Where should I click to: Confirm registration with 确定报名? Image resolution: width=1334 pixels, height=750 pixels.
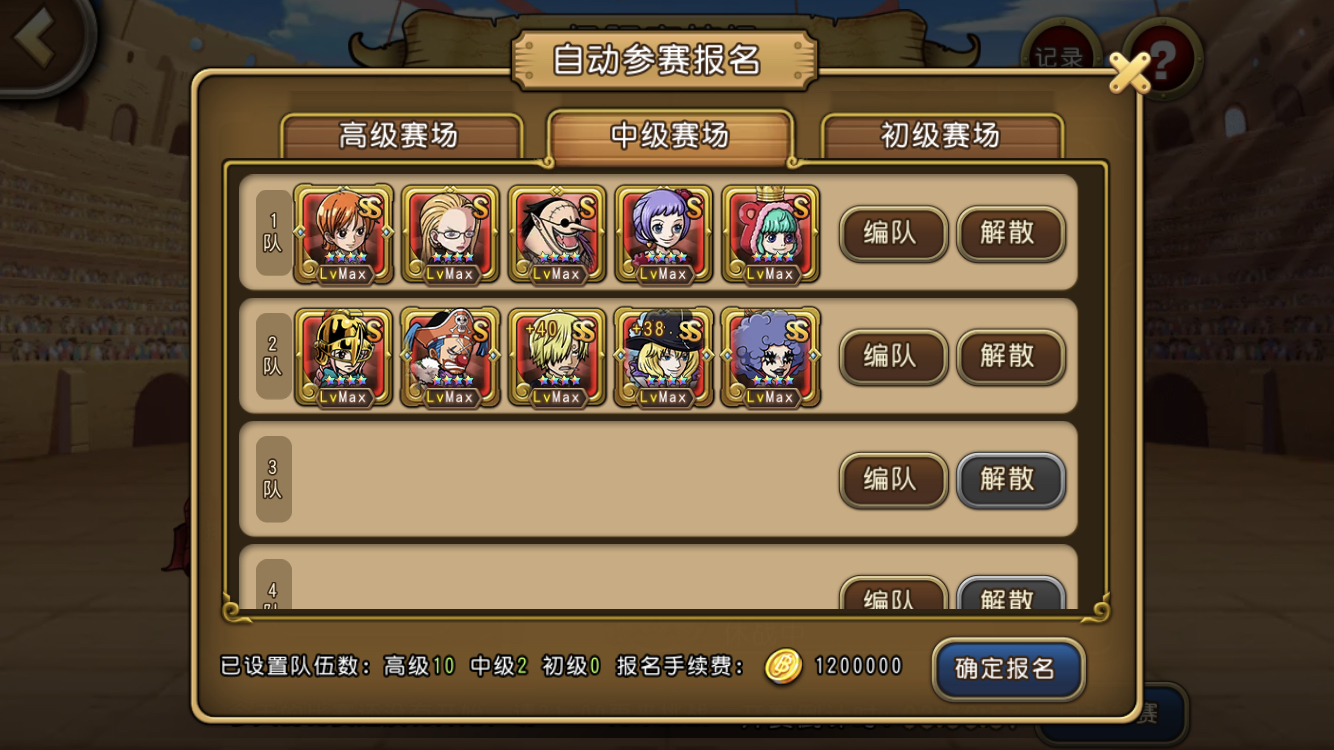tap(1008, 668)
